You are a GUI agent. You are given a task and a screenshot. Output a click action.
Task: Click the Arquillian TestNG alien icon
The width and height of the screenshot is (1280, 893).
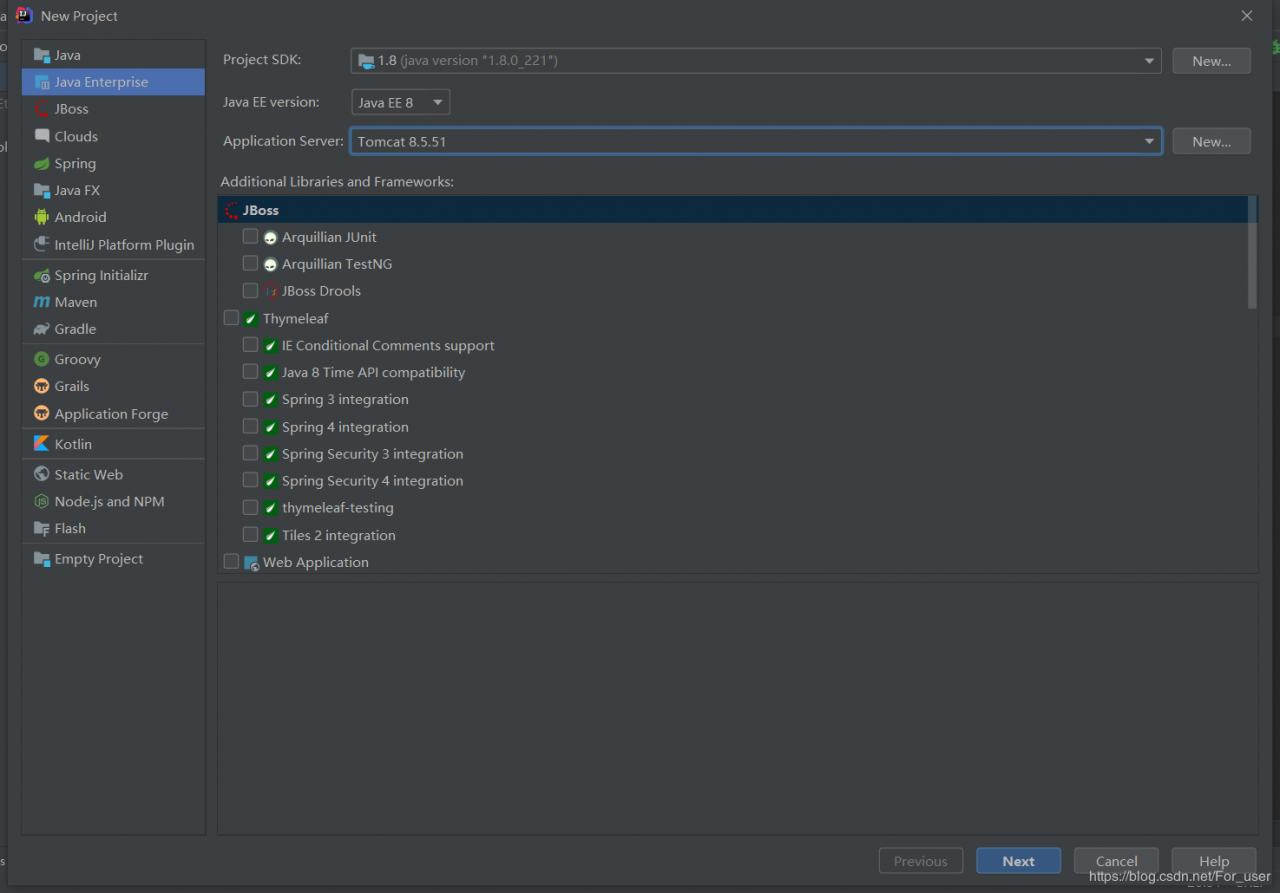(270, 265)
